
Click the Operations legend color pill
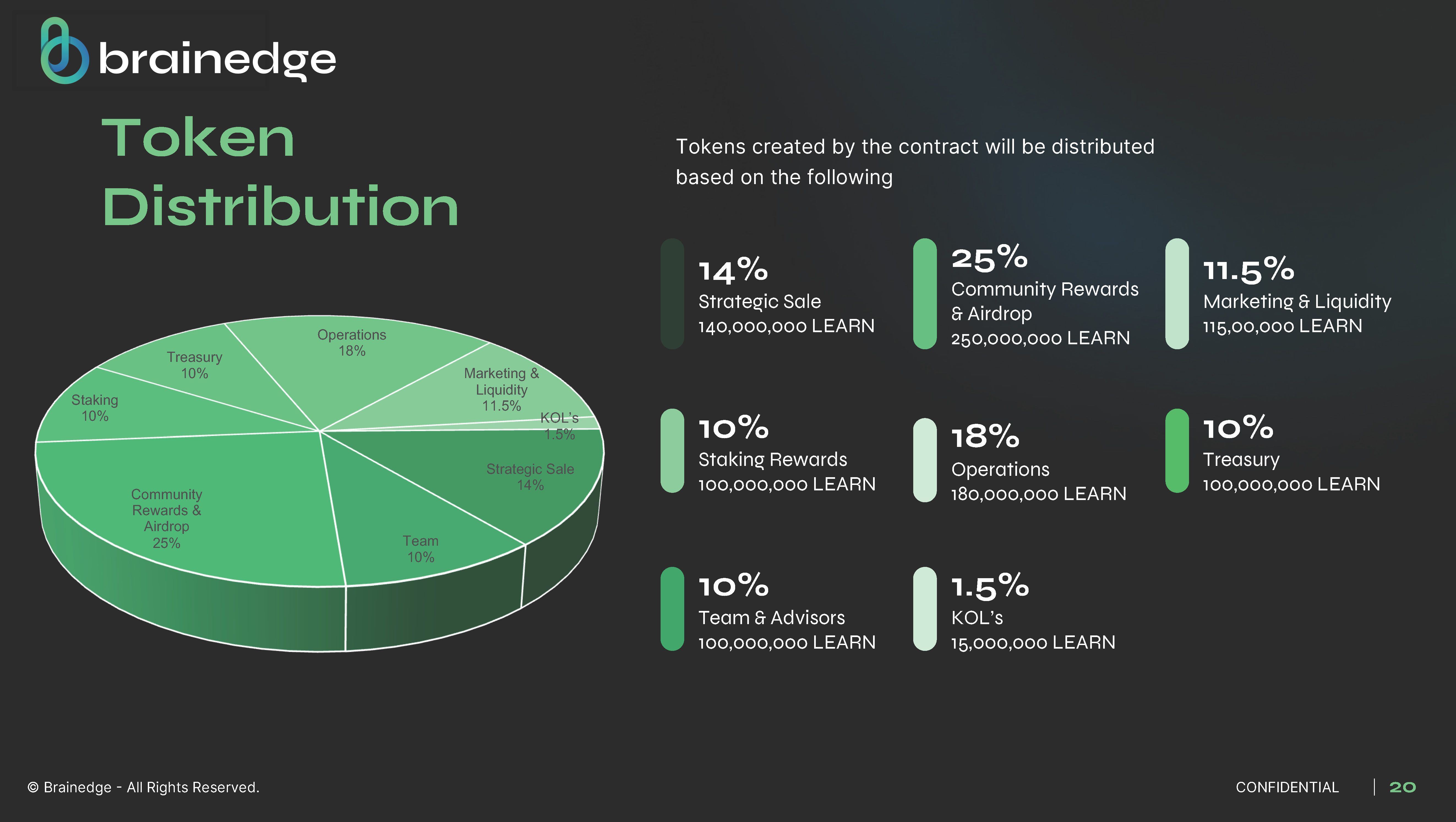pyautogui.click(x=925, y=460)
